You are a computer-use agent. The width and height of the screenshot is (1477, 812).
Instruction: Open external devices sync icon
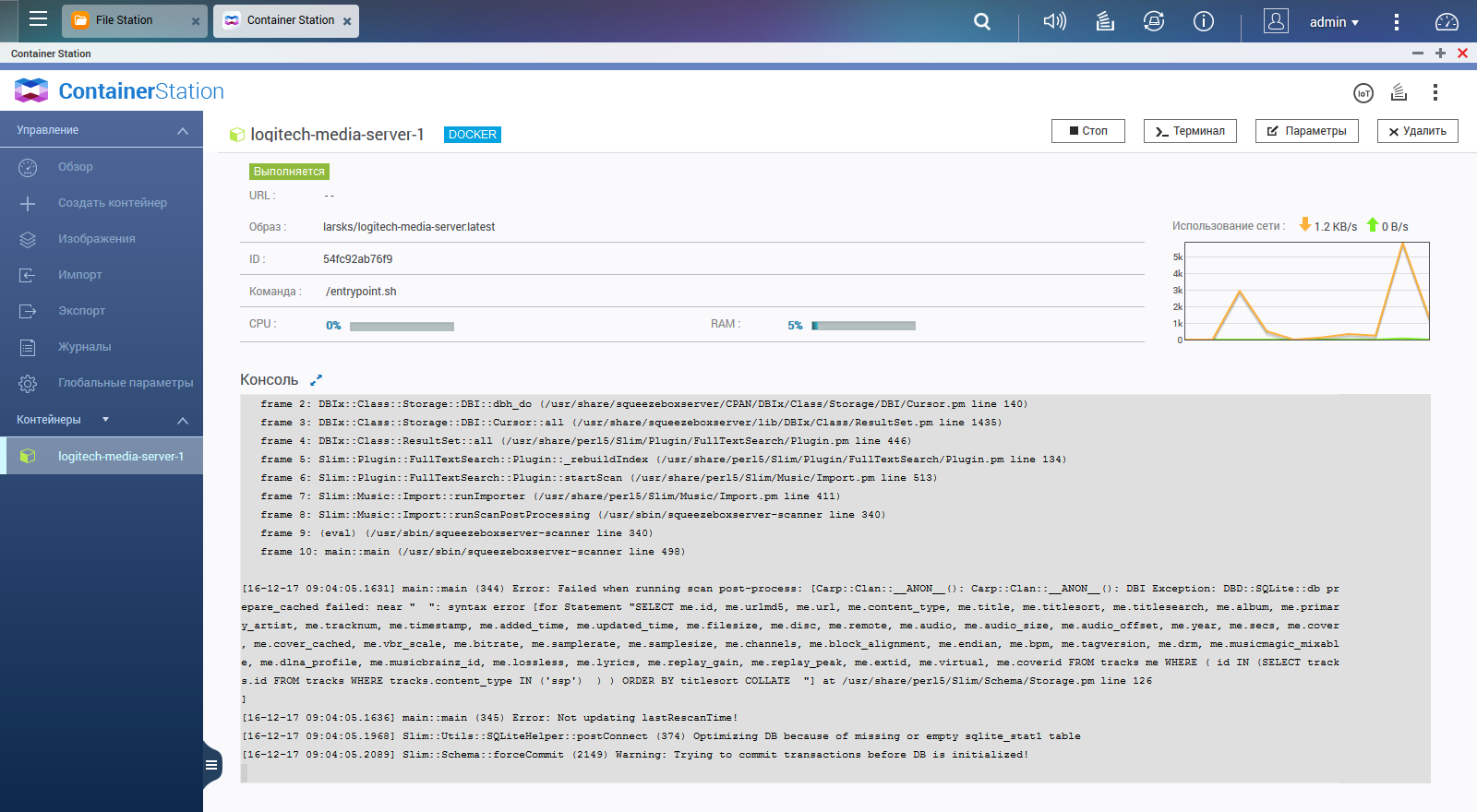[x=1154, y=20]
